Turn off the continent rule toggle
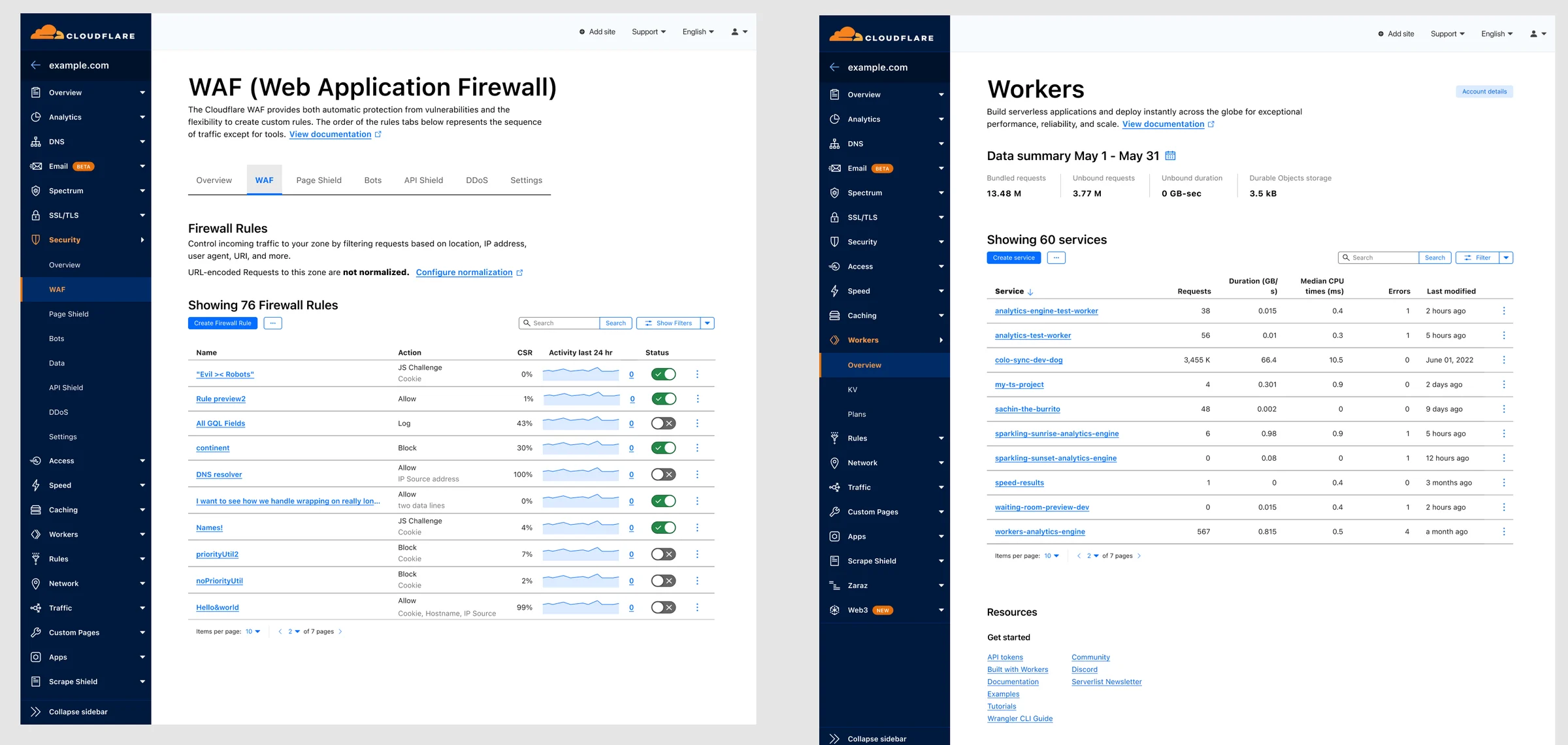The width and height of the screenshot is (1568, 745). click(x=663, y=448)
